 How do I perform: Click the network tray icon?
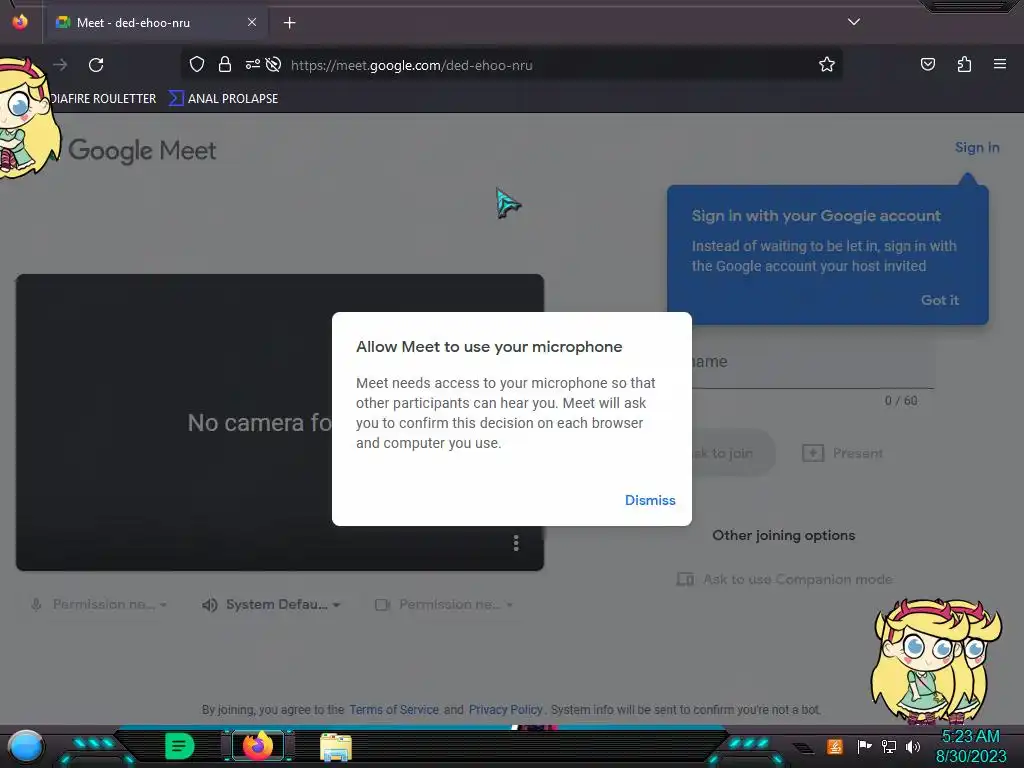tap(889, 746)
